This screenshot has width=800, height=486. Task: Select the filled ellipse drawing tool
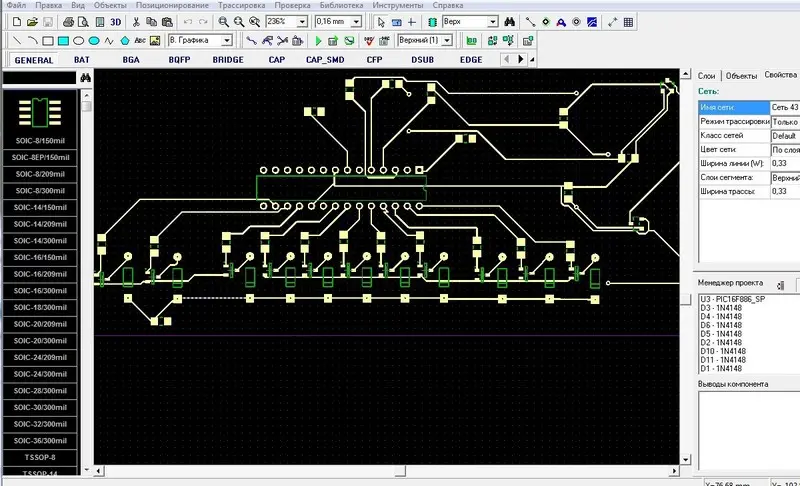93,41
